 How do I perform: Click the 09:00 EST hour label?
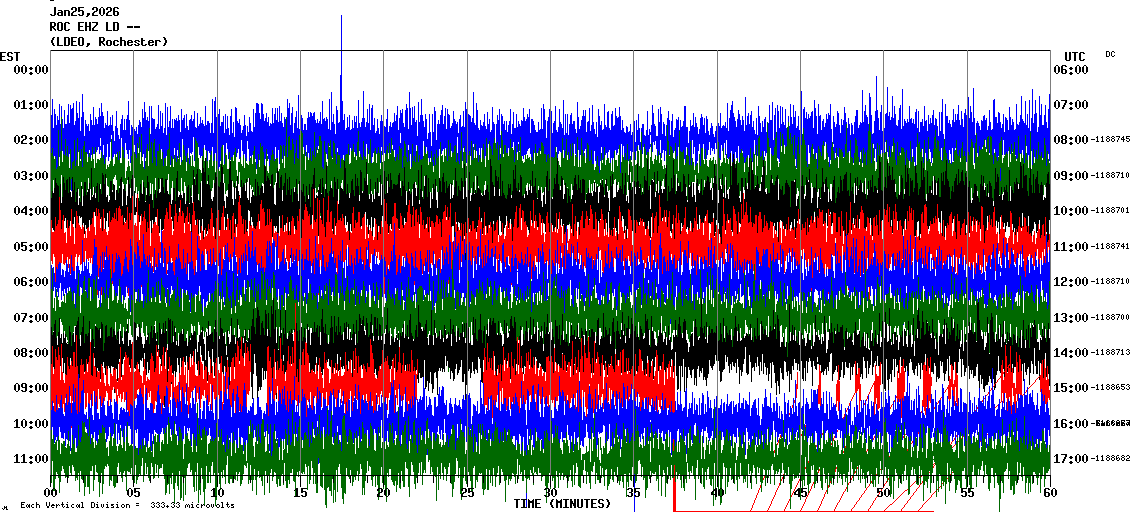[x=30, y=388]
